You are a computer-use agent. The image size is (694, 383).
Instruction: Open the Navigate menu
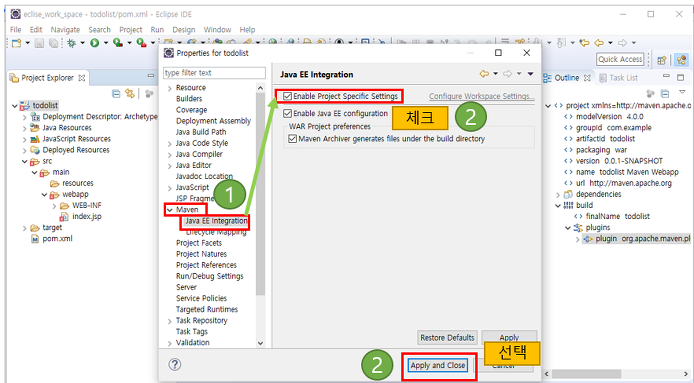pyautogui.click(x=65, y=30)
